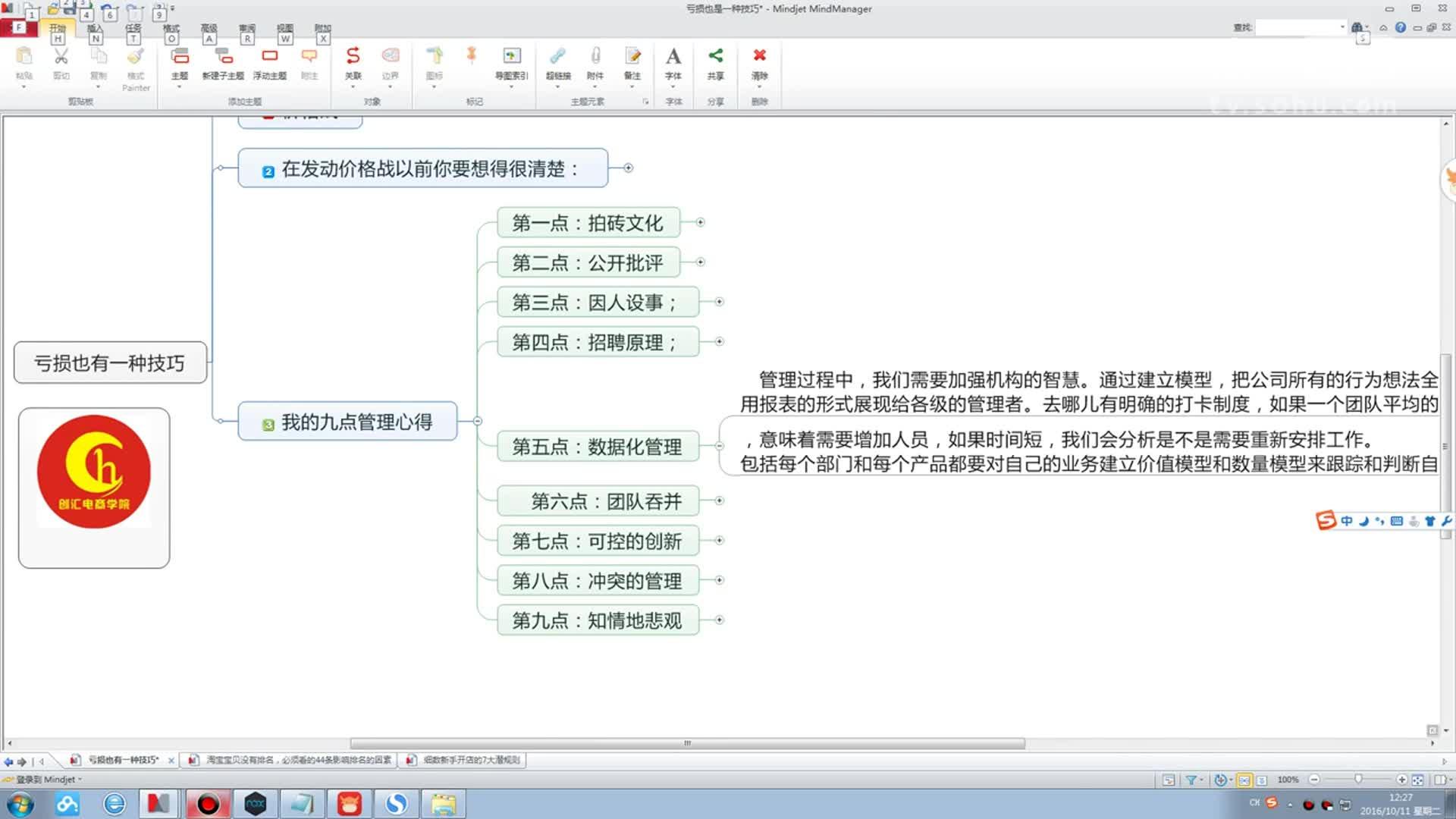
Task: Collapse the 我的九点管理心得 branch
Action: [x=477, y=420]
